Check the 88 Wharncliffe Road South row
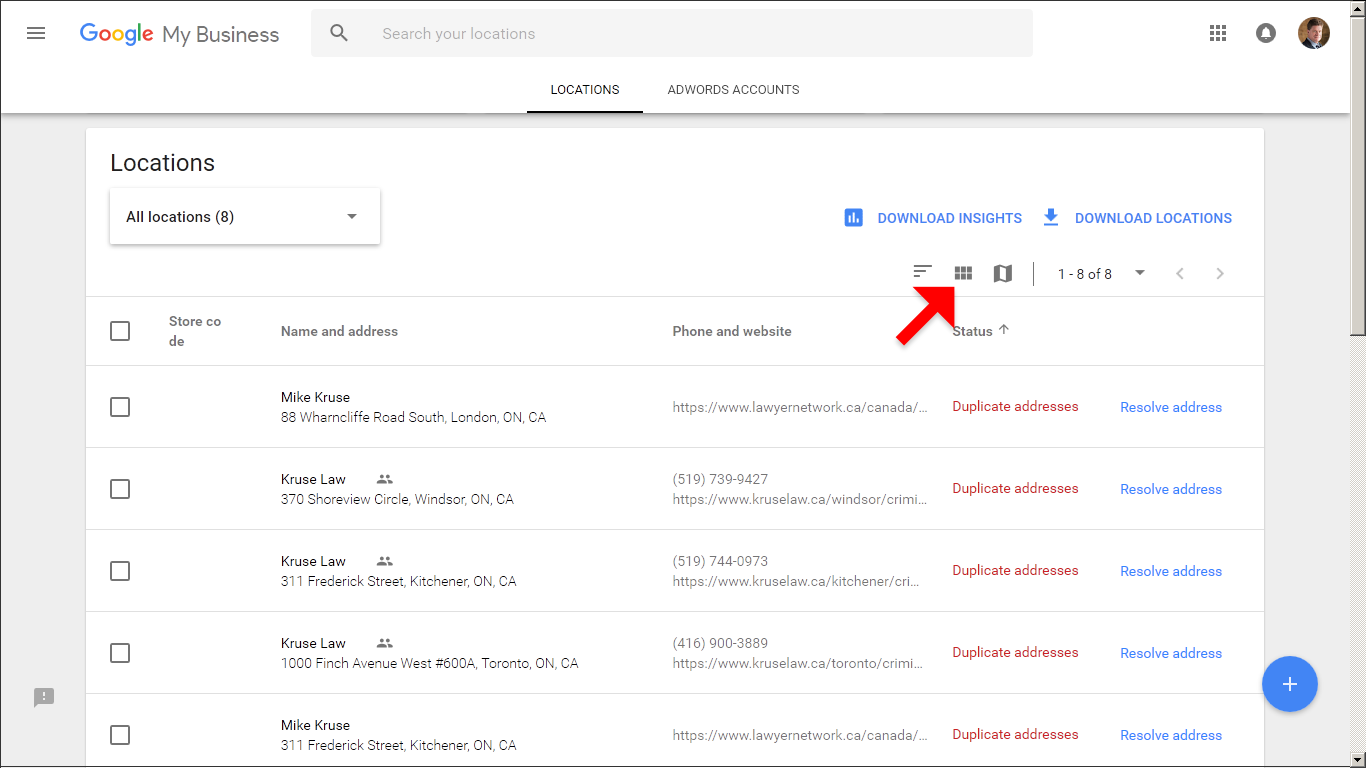 [120, 407]
